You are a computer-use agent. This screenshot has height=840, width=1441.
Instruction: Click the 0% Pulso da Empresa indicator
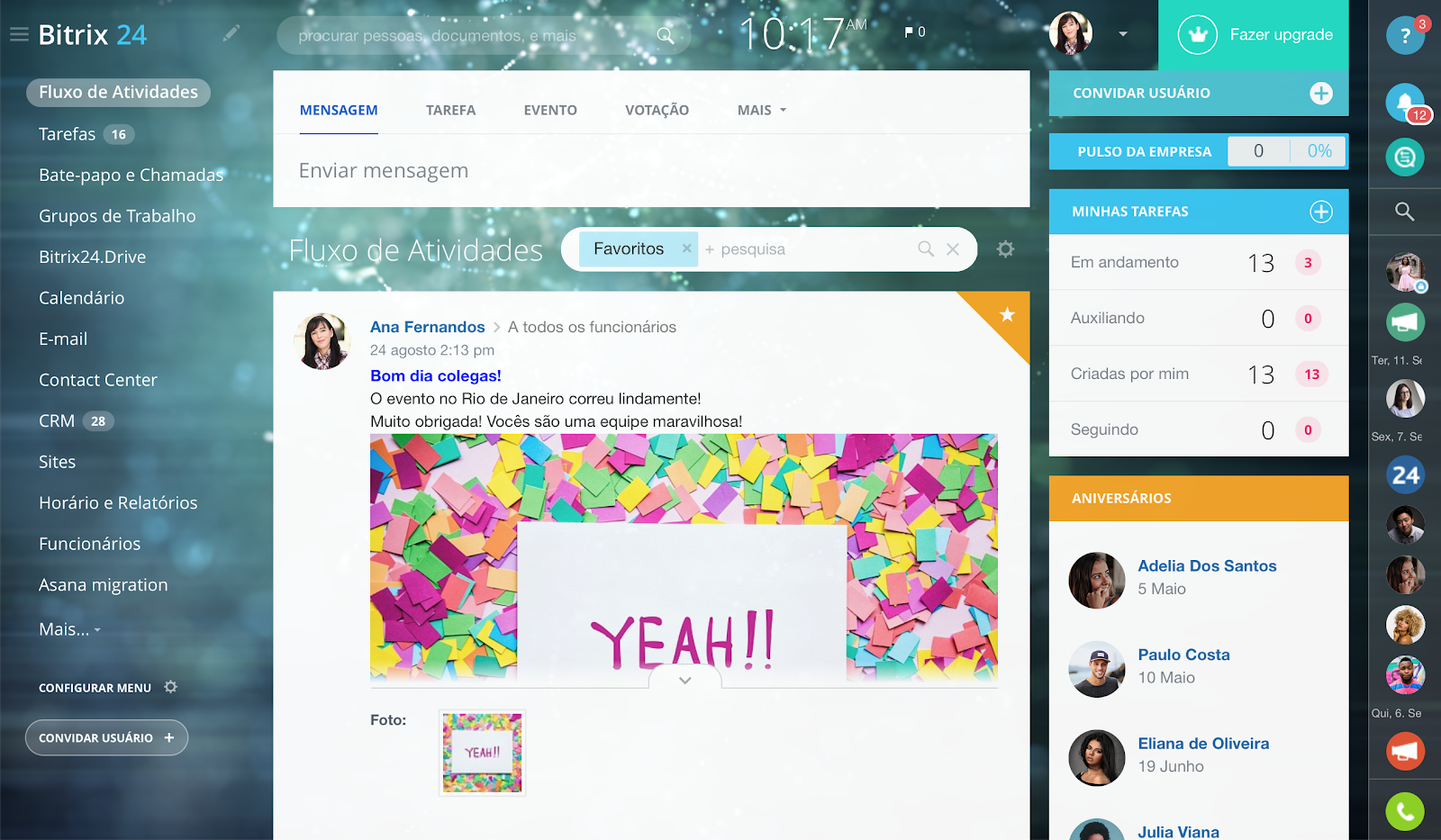pos(1319,151)
